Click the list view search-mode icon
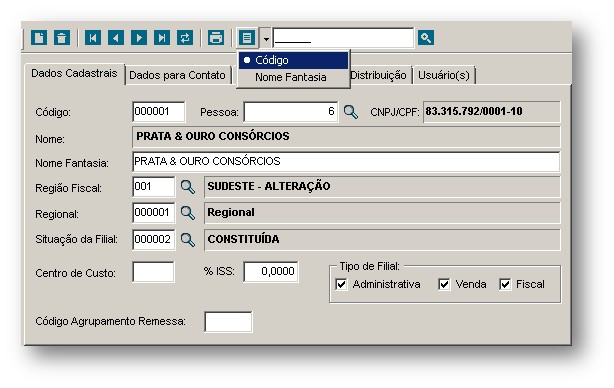Image resolution: width=614 pixels, height=388 pixels. (247, 38)
